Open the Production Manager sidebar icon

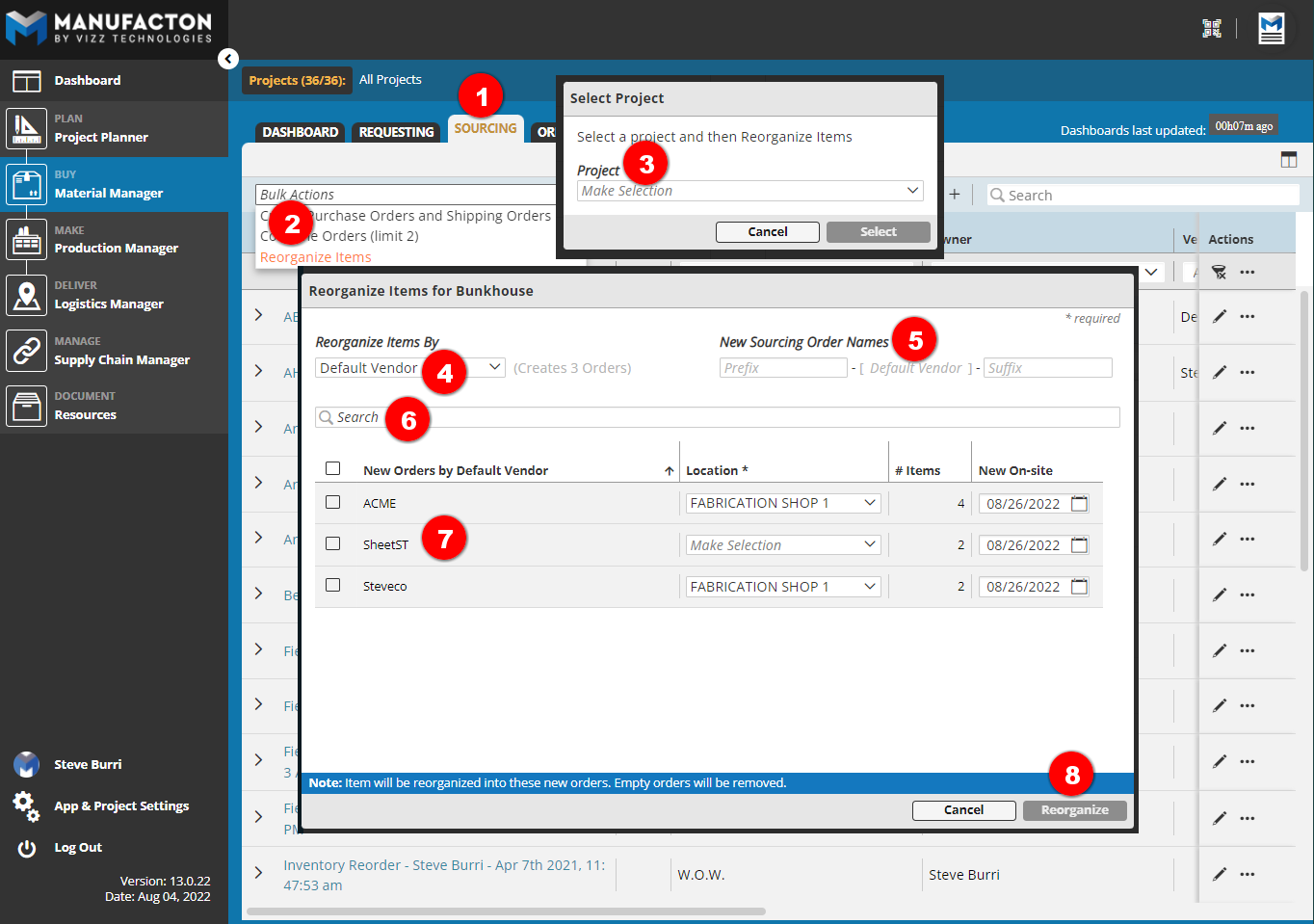click(26, 240)
